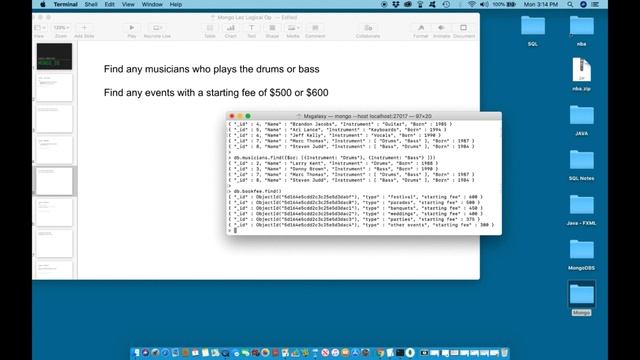Click the date and time Mon 3:14 PM
Viewport: 640px width, 360px height.
point(540,4)
